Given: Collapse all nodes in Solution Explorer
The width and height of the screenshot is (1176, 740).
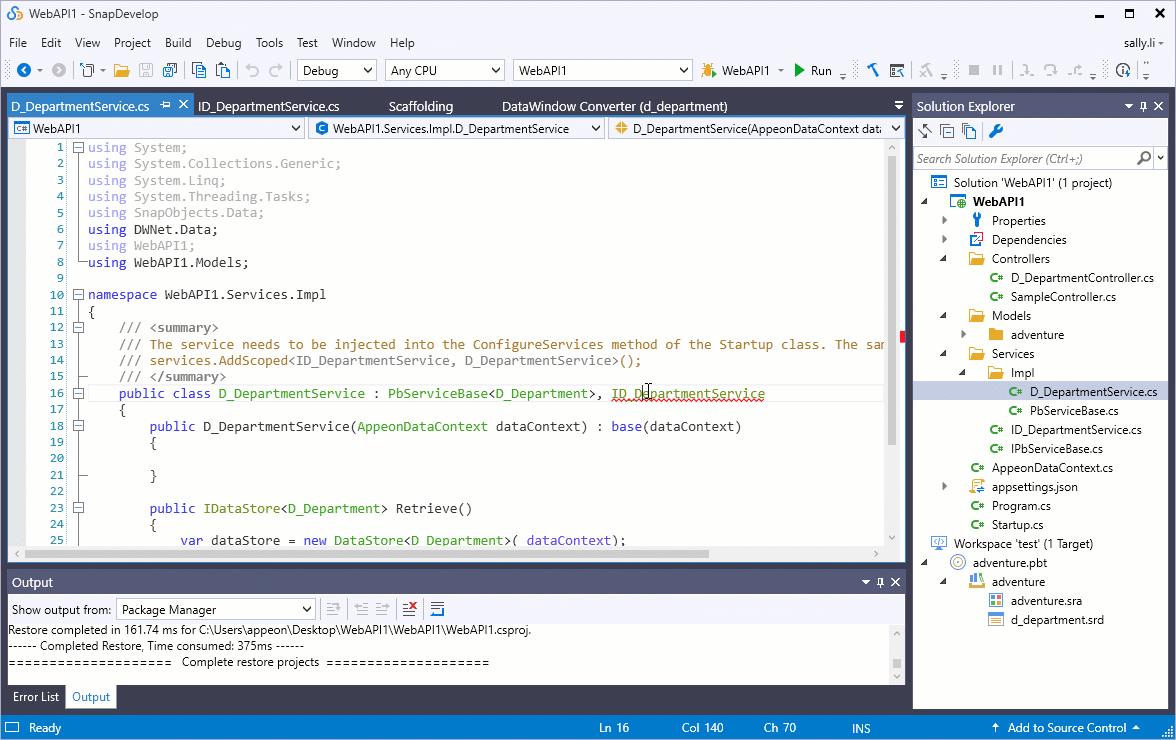Looking at the screenshot, I should click(946, 131).
